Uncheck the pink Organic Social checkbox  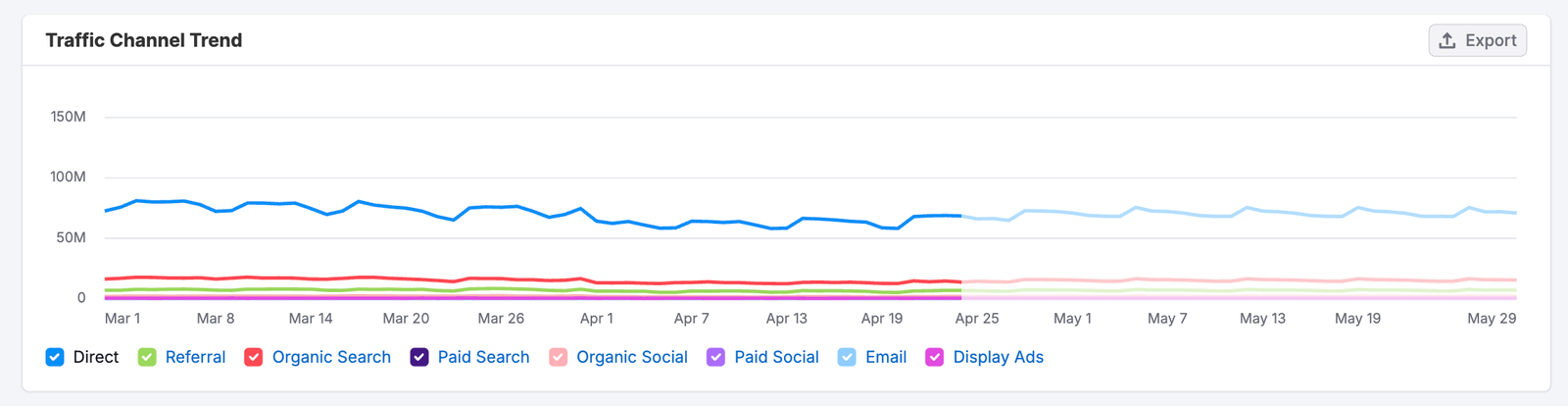click(559, 357)
